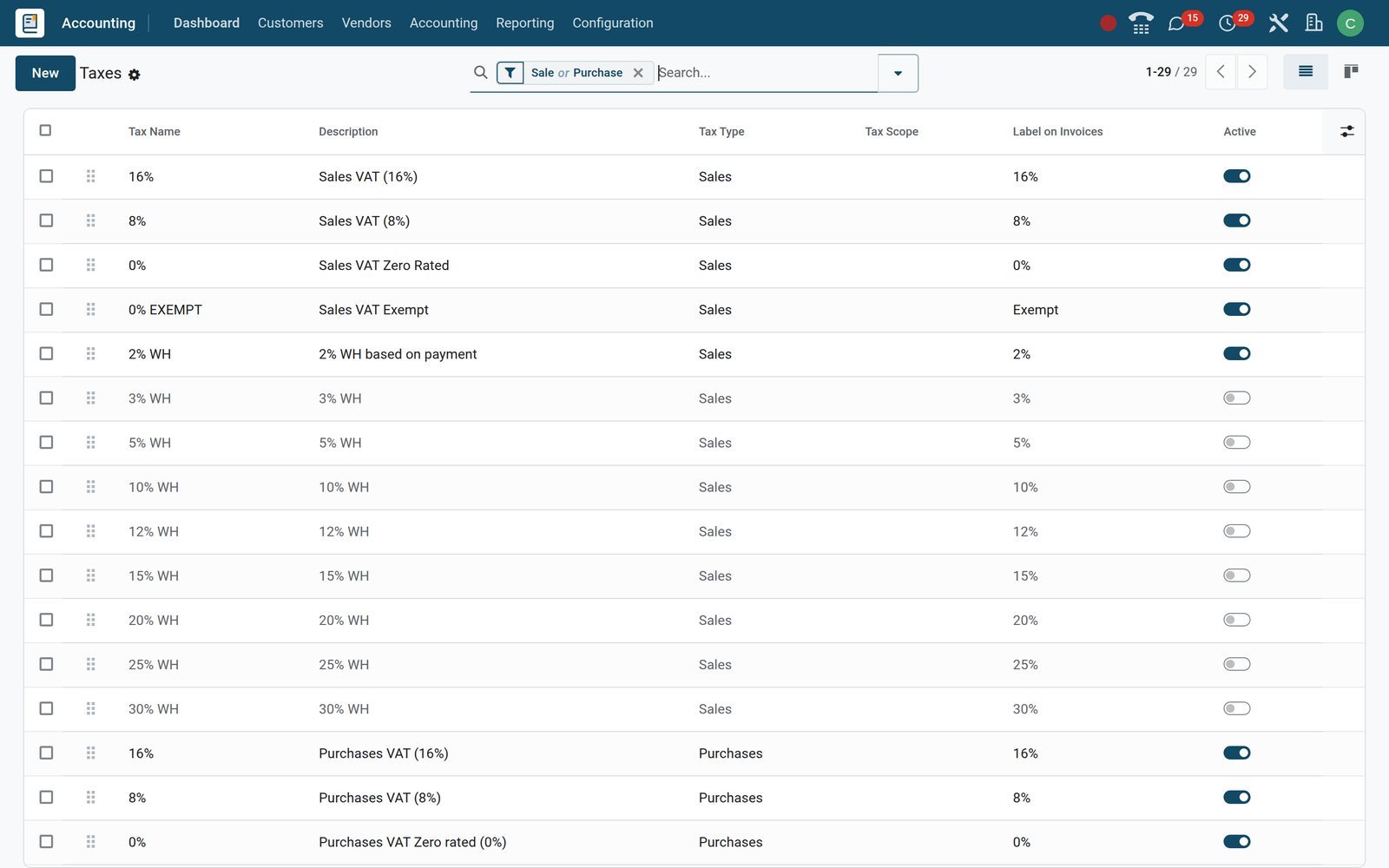Switch to list view
Image resolution: width=1389 pixels, height=868 pixels.
pos(1306,72)
